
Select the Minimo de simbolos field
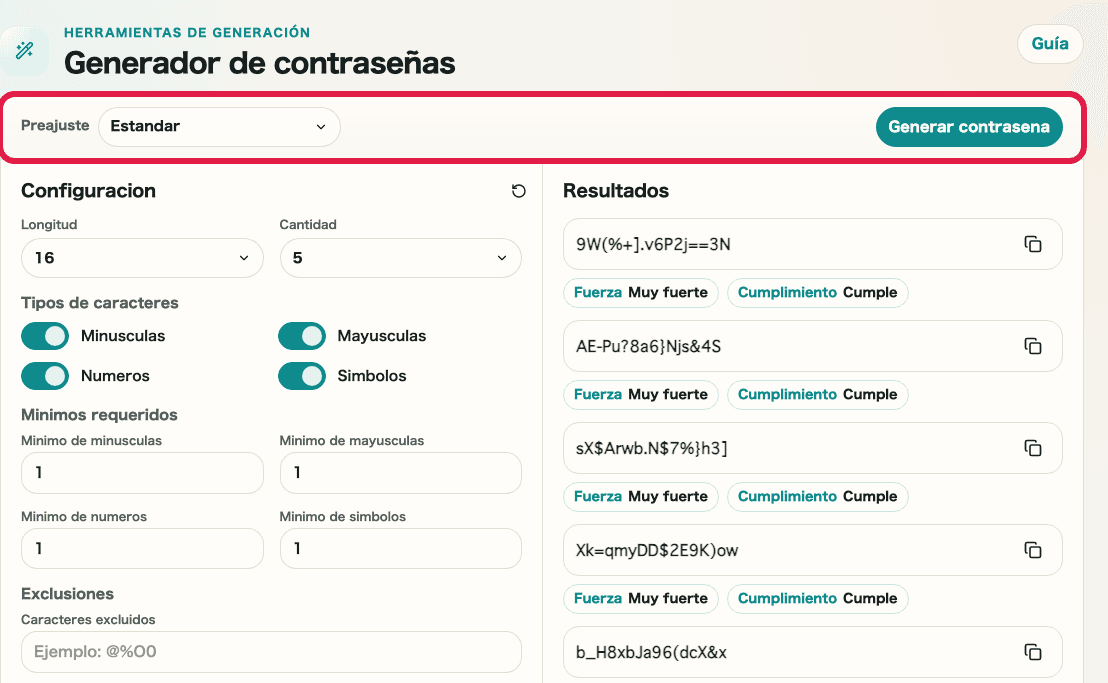coord(400,548)
